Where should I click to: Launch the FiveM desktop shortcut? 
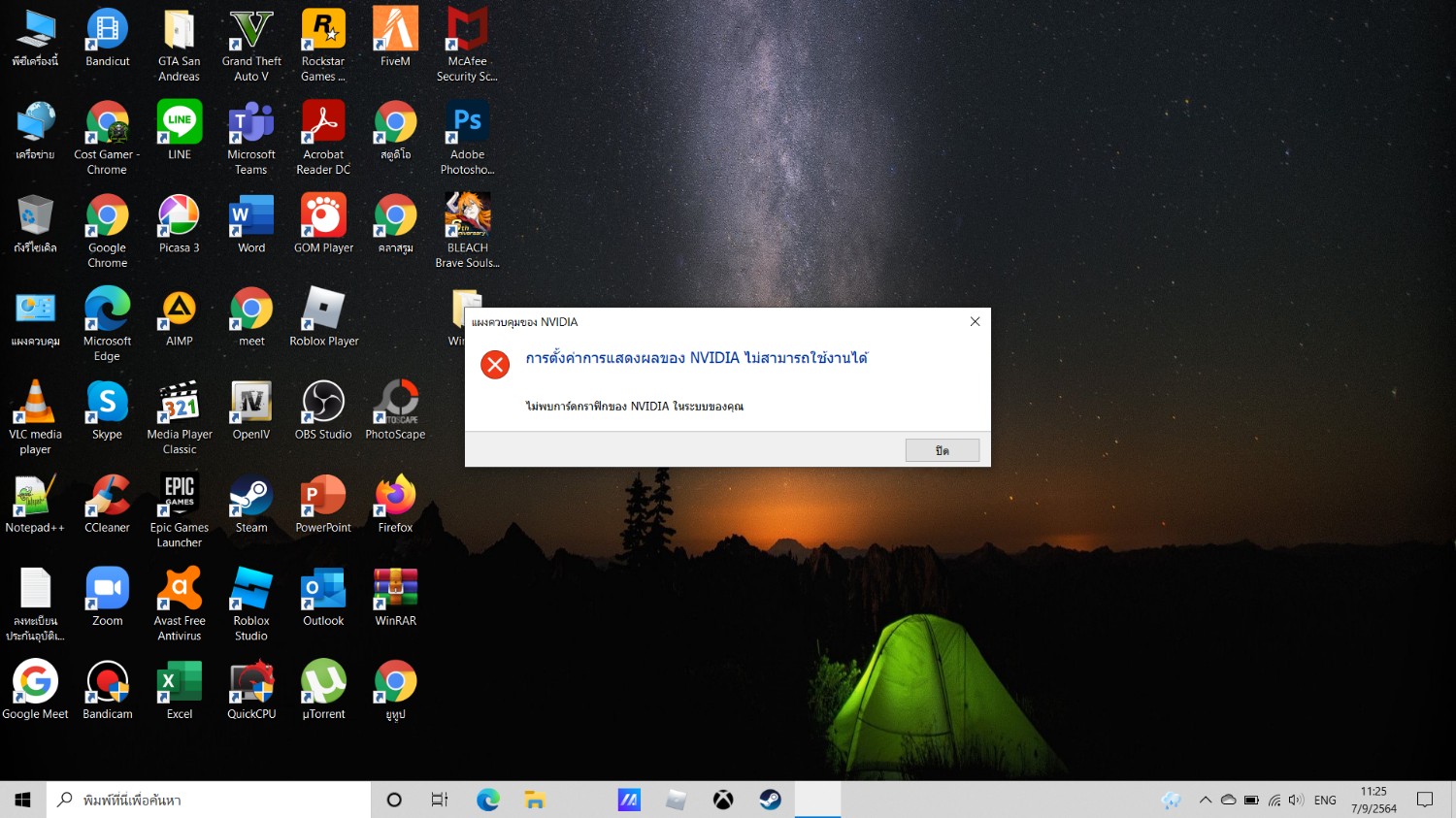(x=395, y=39)
